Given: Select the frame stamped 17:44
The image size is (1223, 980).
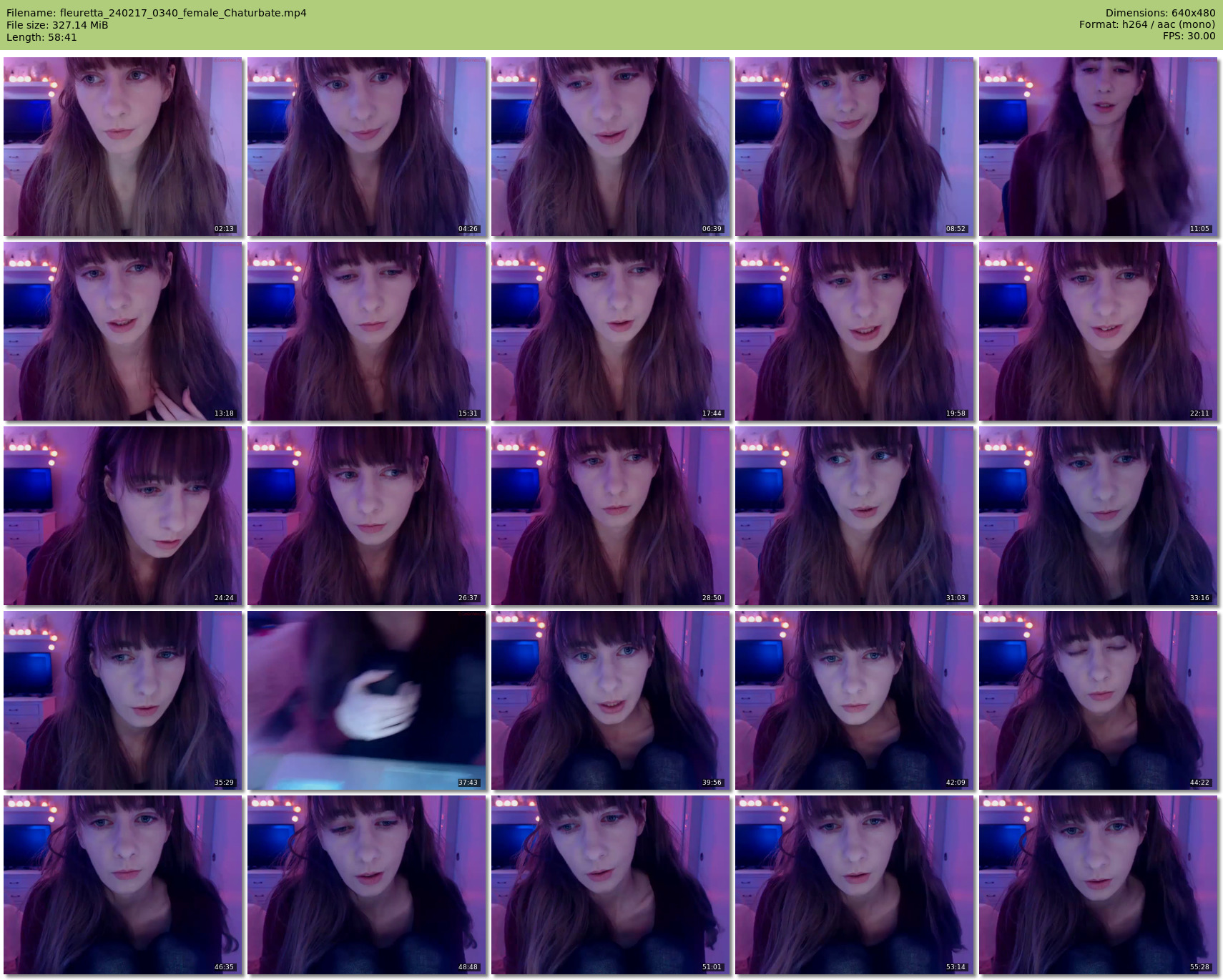Looking at the screenshot, I should tap(611, 331).
